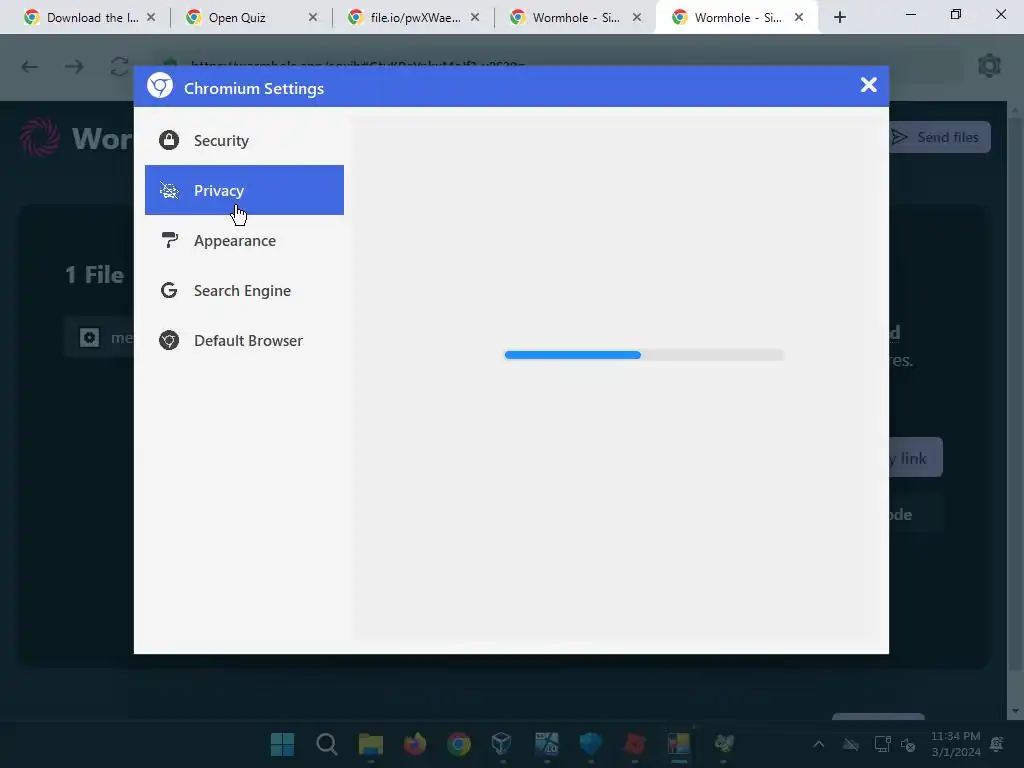1024x768 pixels.
Task: Open the Search Engine settings section
Action: point(244,291)
